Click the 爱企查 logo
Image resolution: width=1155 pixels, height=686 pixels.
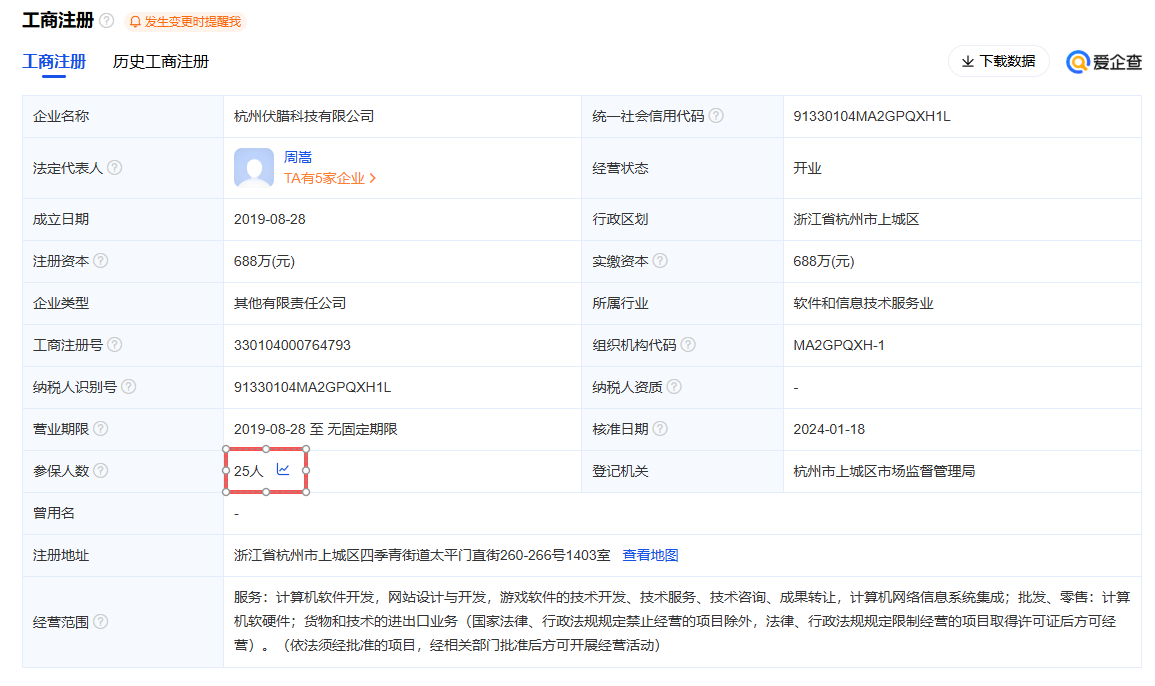(x=1104, y=62)
